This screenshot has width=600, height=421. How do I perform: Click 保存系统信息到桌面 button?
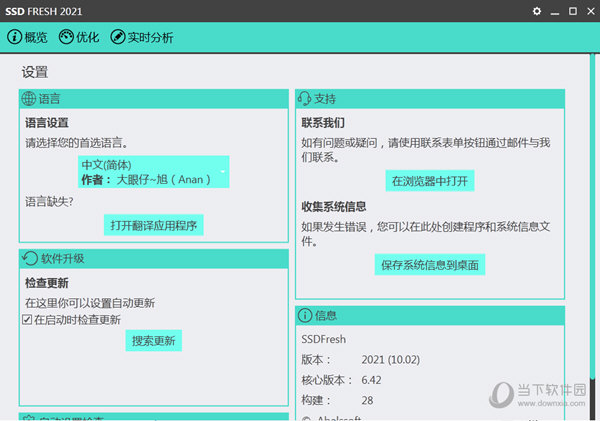[430, 264]
